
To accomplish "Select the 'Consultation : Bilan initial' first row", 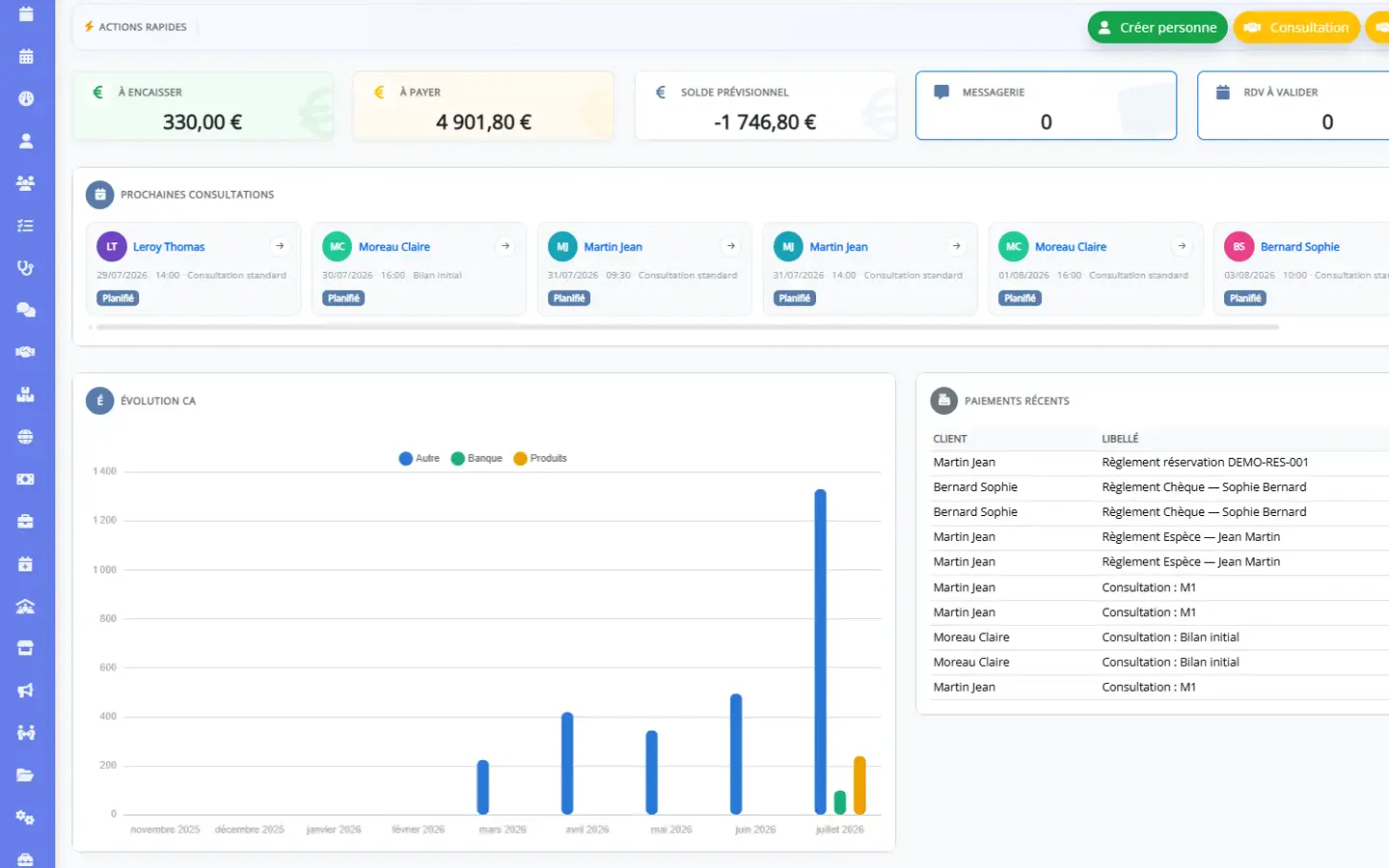I will coord(1160,637).
